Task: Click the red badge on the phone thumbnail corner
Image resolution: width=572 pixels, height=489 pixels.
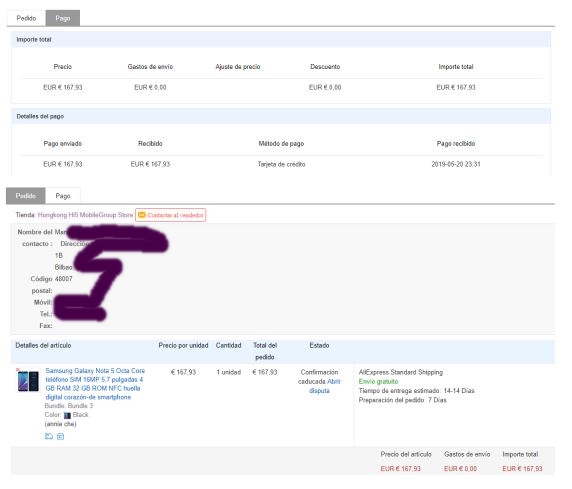Action: pyautogui.click(x=17, y=370)
